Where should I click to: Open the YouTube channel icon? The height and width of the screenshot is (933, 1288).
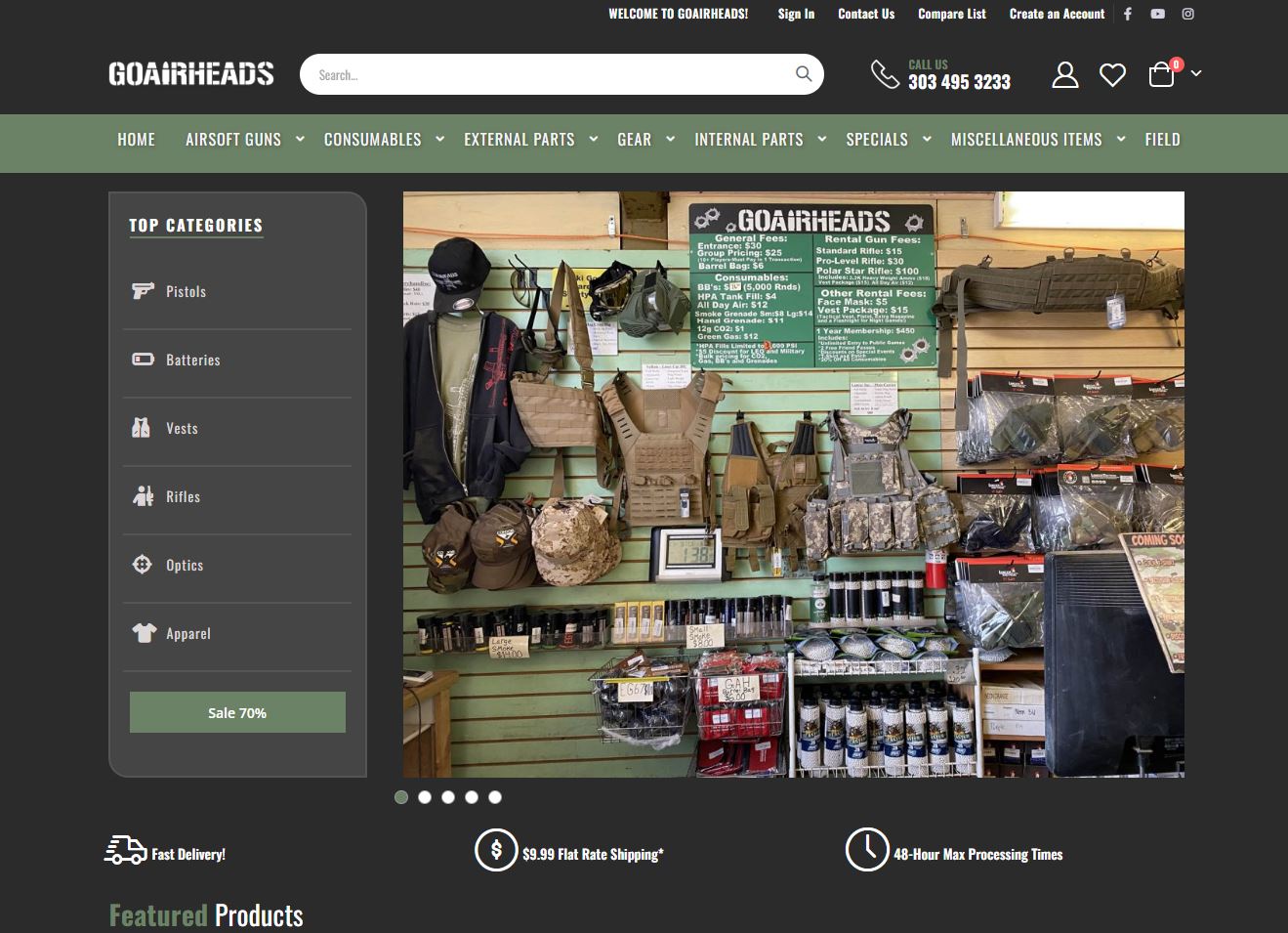[x=1157, y=14]
